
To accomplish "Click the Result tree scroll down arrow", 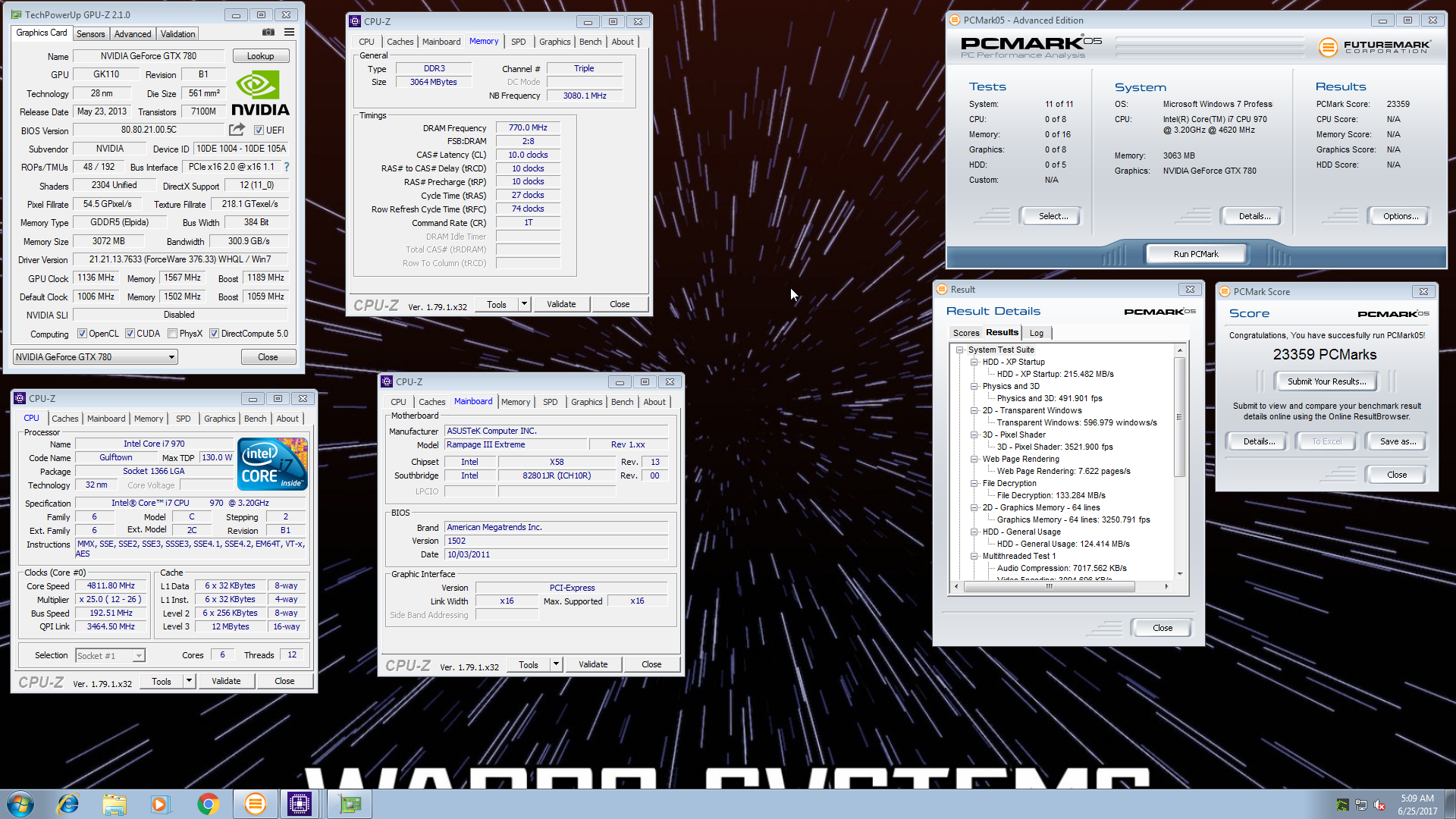I will tap(1179, 574).
